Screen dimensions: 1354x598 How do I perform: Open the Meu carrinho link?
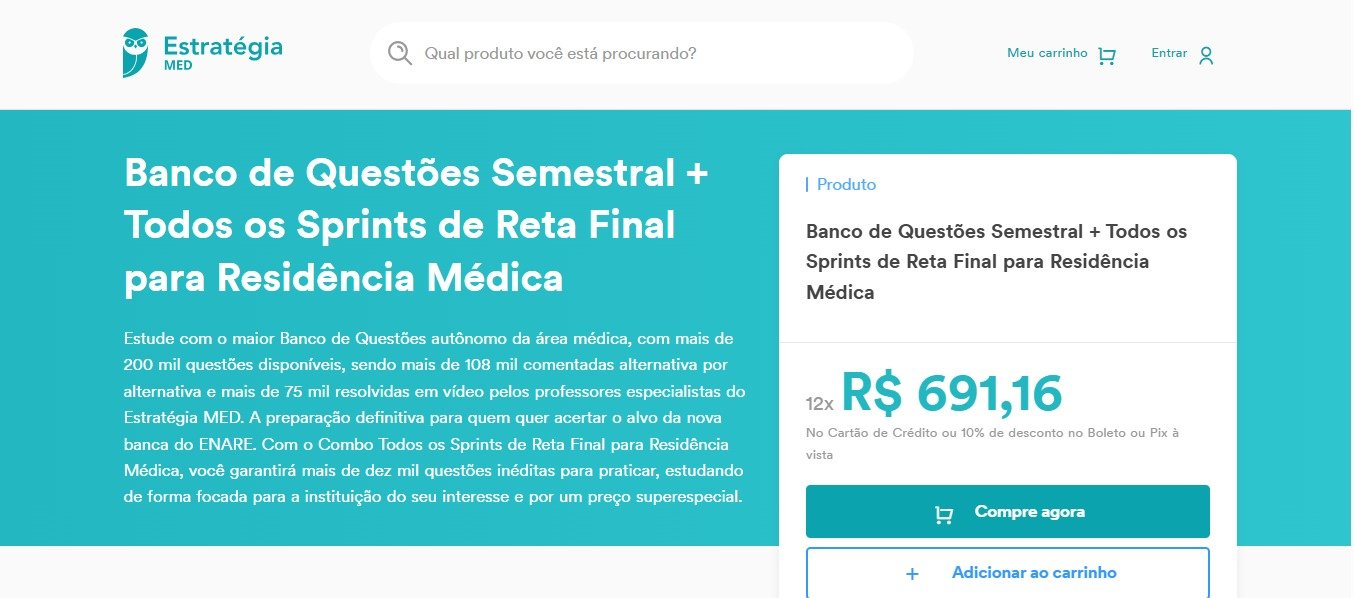point(1047,53)
